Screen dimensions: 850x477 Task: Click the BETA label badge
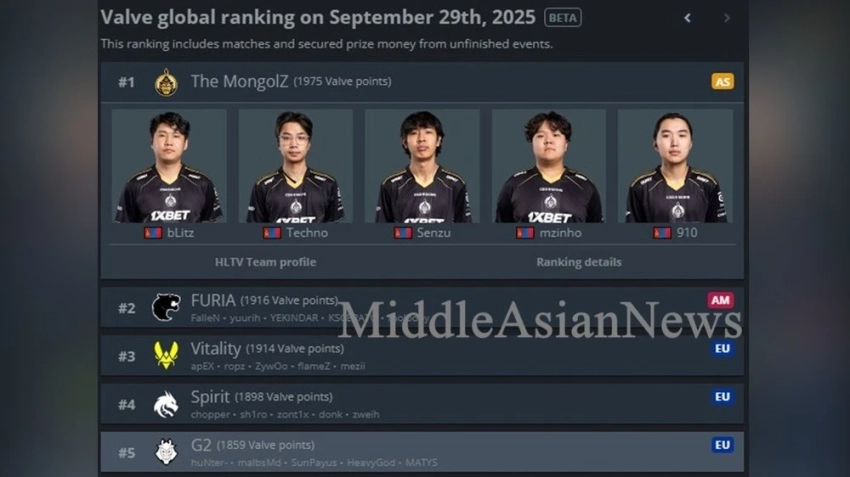563,18
